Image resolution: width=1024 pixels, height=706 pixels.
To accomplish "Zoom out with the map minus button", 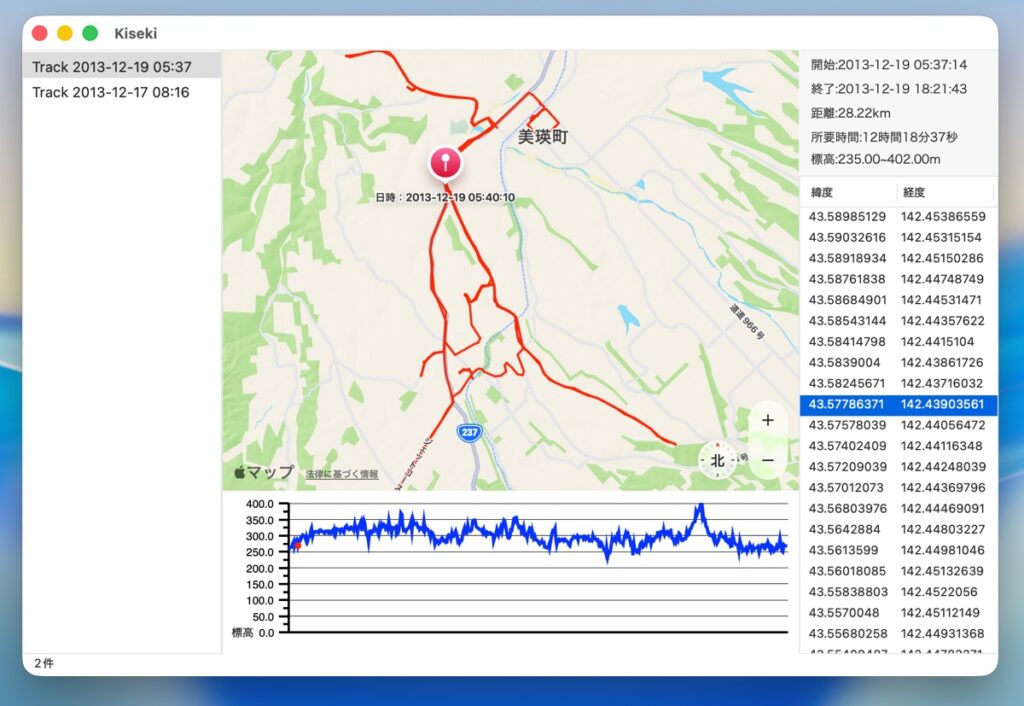I will (767, 460).
